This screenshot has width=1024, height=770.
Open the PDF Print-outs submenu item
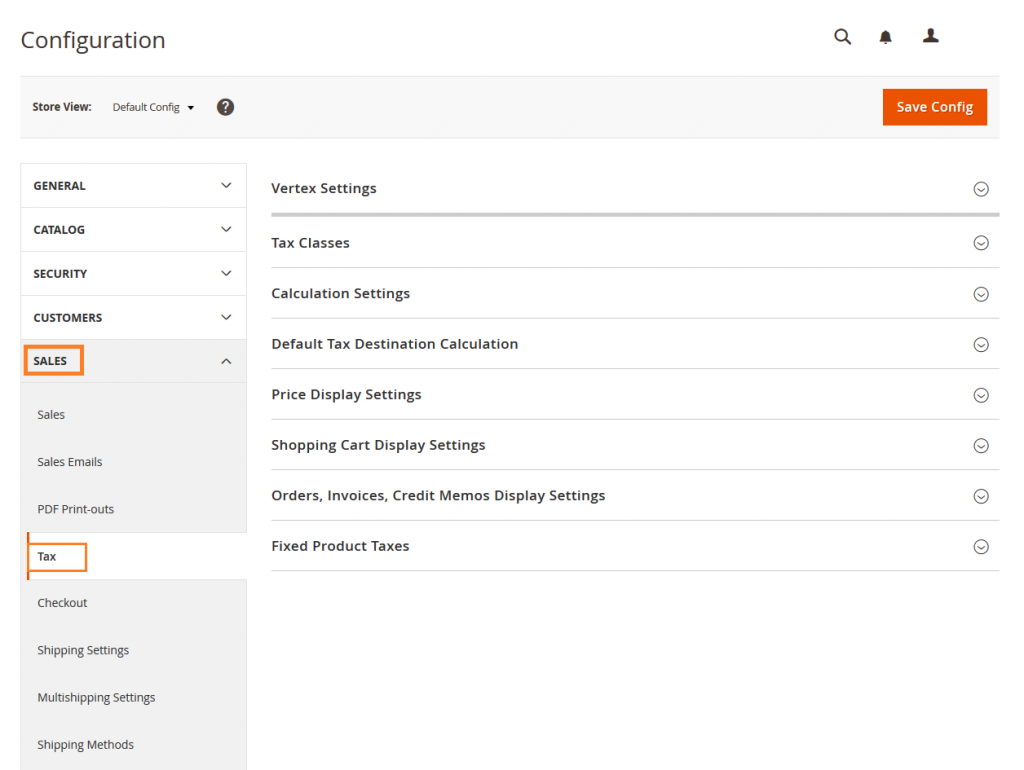click(76, 509)
